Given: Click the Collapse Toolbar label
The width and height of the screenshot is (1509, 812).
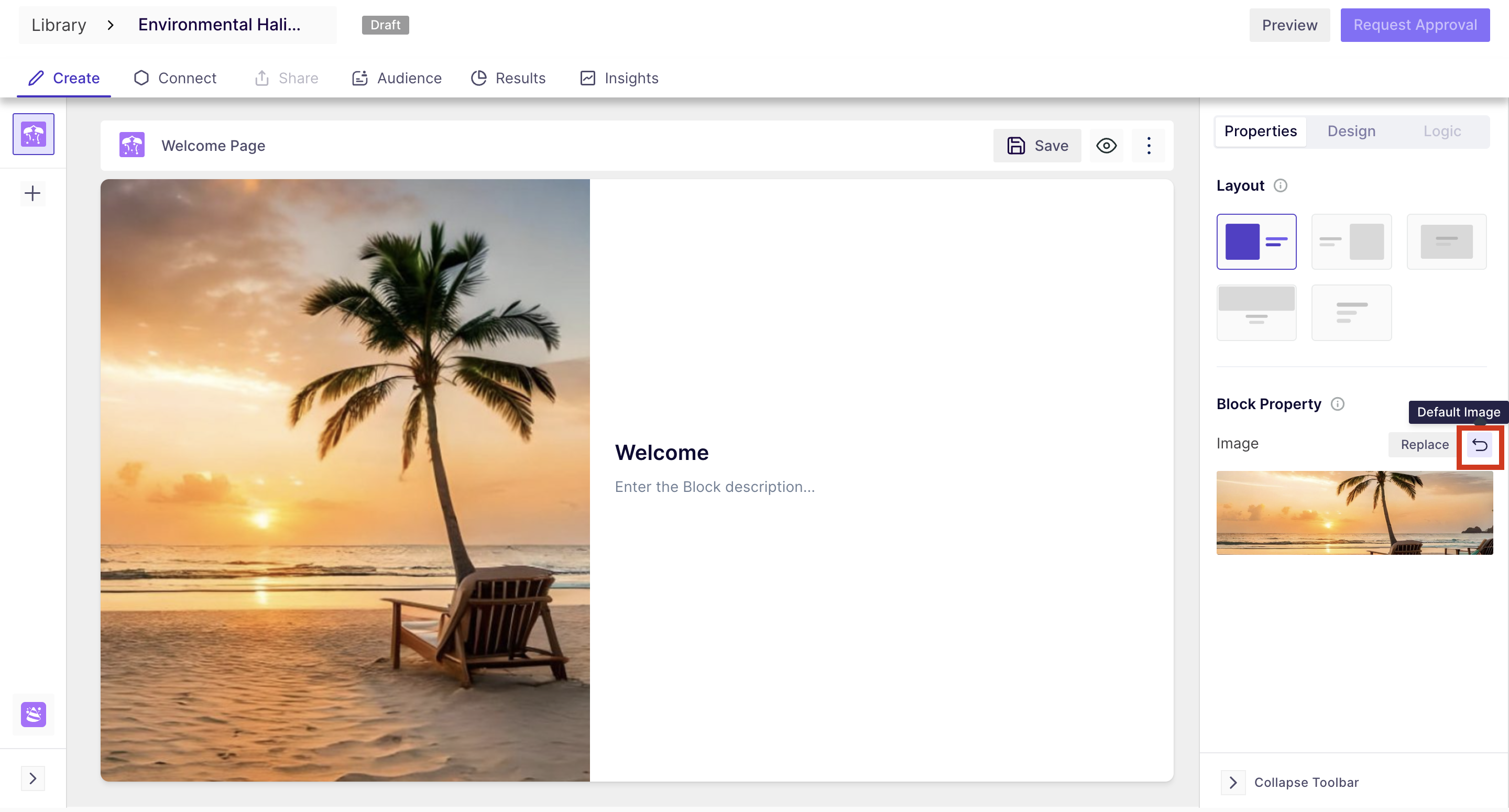Looking at the screenshot, I should click(x=1306, y=783).
